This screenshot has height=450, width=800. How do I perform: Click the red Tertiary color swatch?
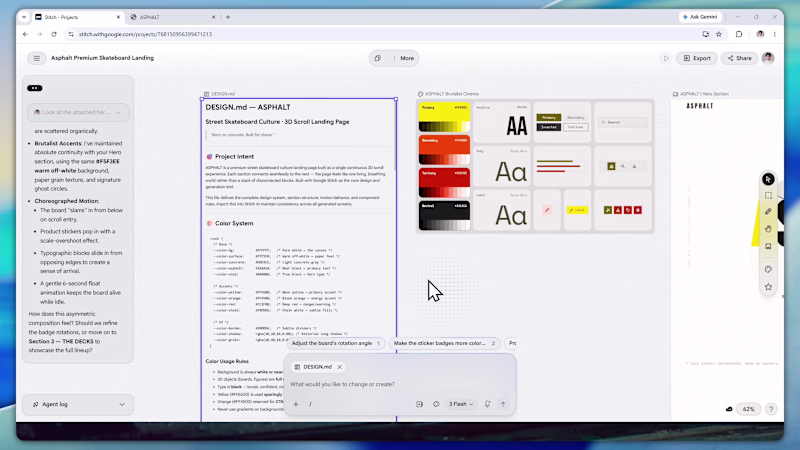pos(444,183)
